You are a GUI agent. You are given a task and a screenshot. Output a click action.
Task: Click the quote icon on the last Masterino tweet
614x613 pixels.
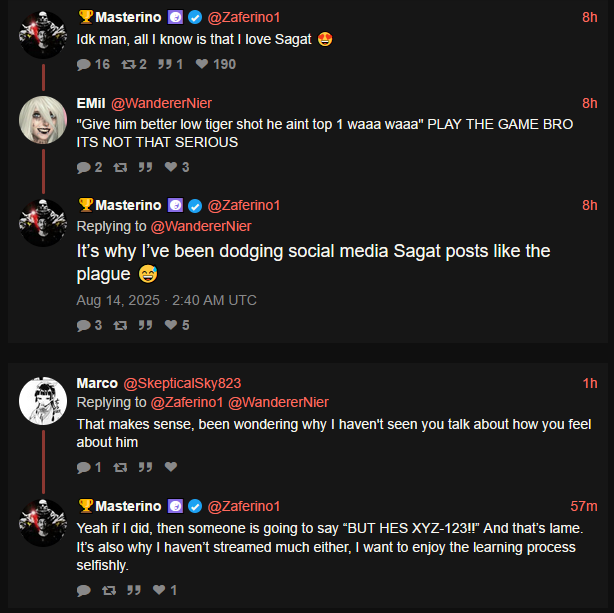click(x=133, y=590)
